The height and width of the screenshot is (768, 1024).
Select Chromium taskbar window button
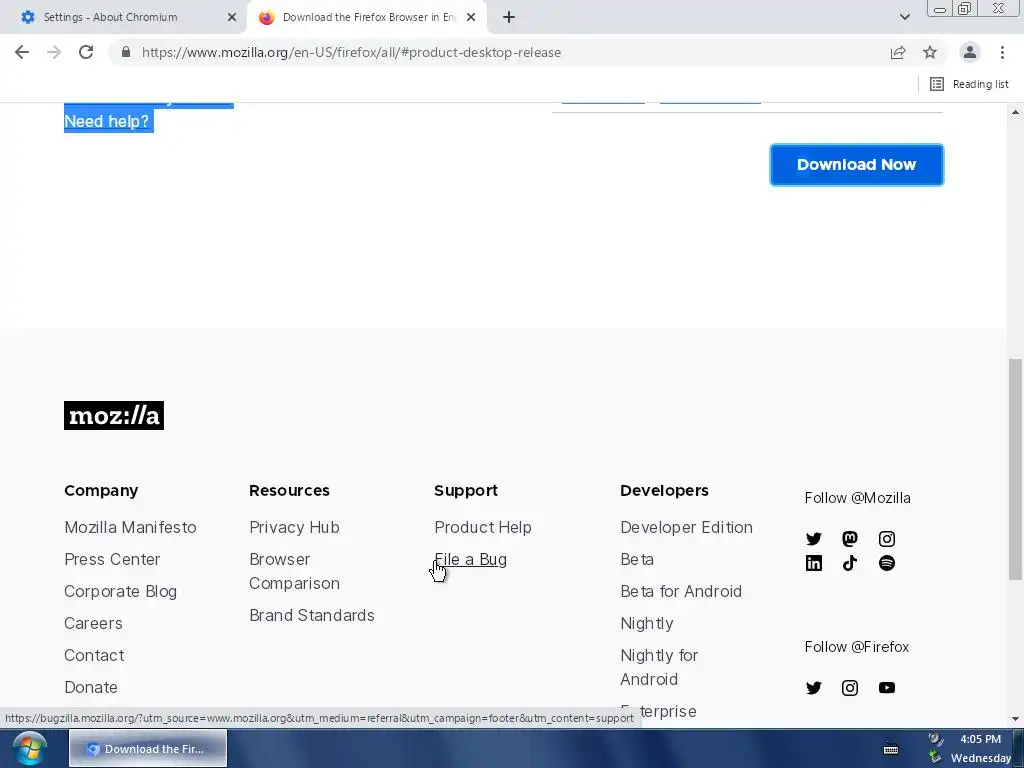pyautogui.click(x=148, y=748)
